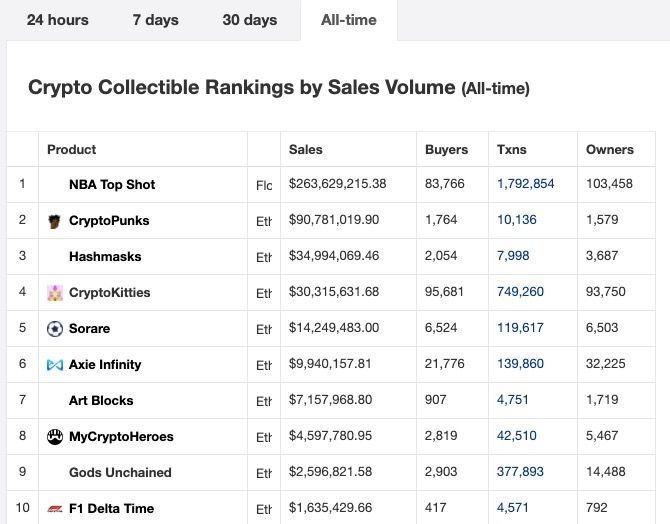Image resolution: width=670 pixels, height=524 pixels.
Task: Click the 42,510 transactions link
Action: pos(517,436)
